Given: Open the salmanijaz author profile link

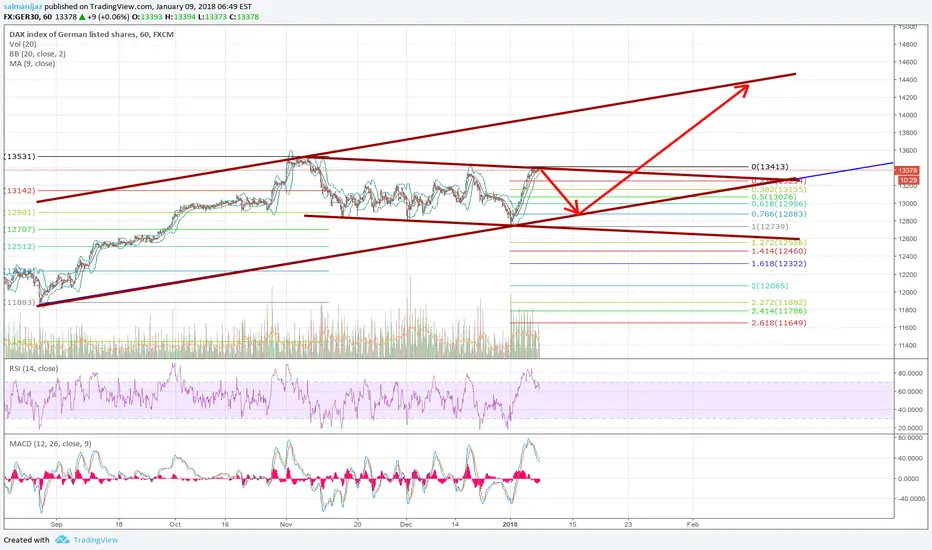Looking at the screenshot, I should point(22,7).
